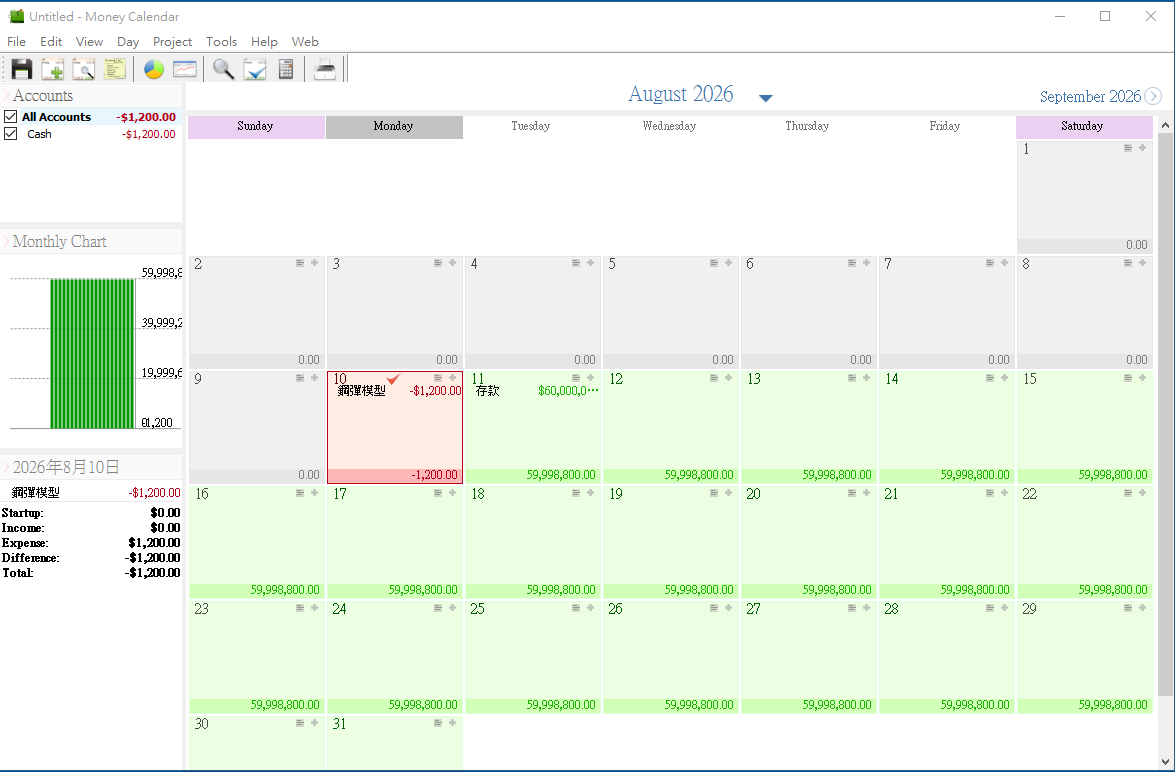Open the Help menu
Image resolution: width=1175 pixels, height=772 pixels.
point(264,42)
